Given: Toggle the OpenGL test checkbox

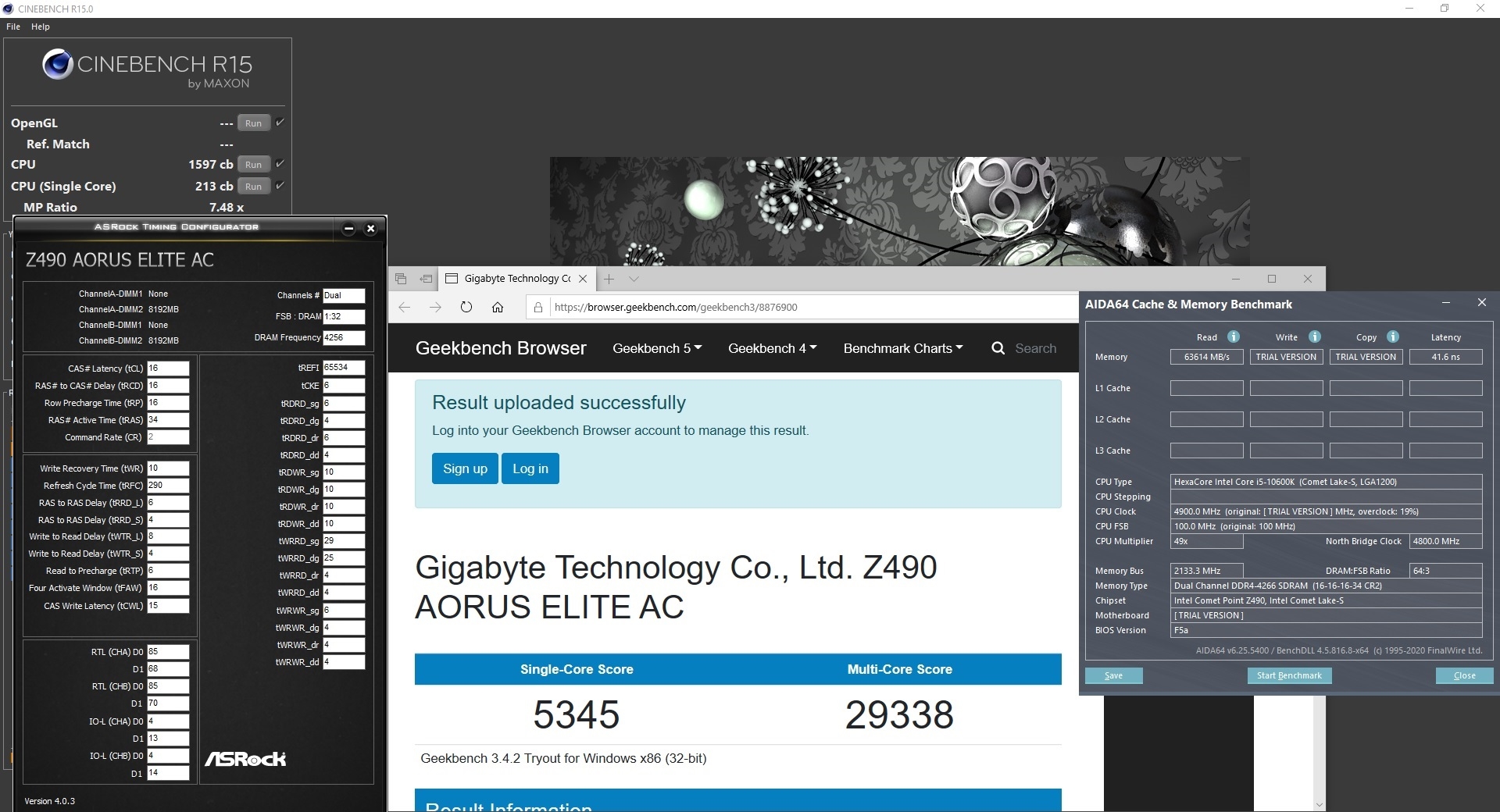Looking at the screenshot, I should tap(280, 122).
